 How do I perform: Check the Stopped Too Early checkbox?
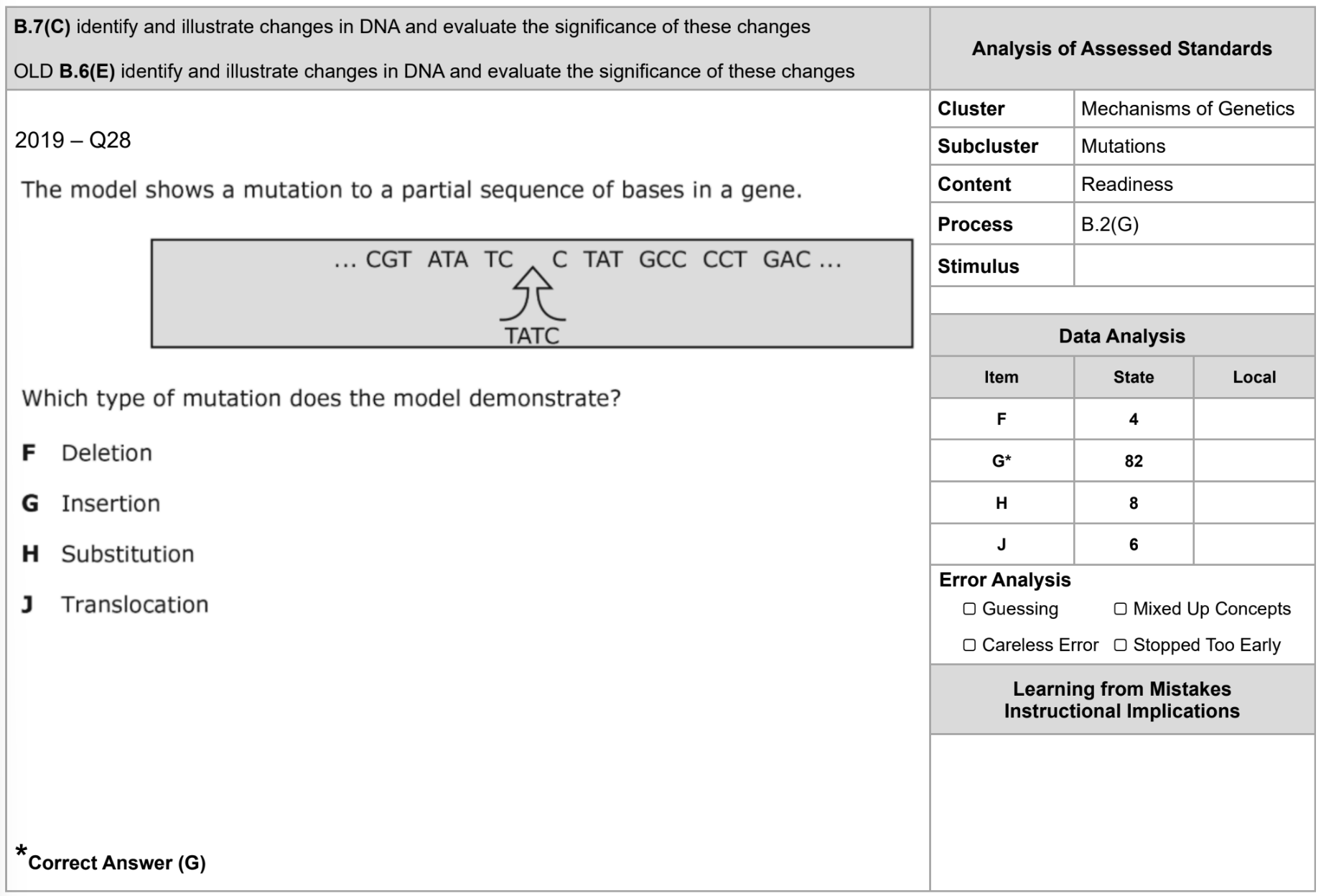coord(1120,645)
